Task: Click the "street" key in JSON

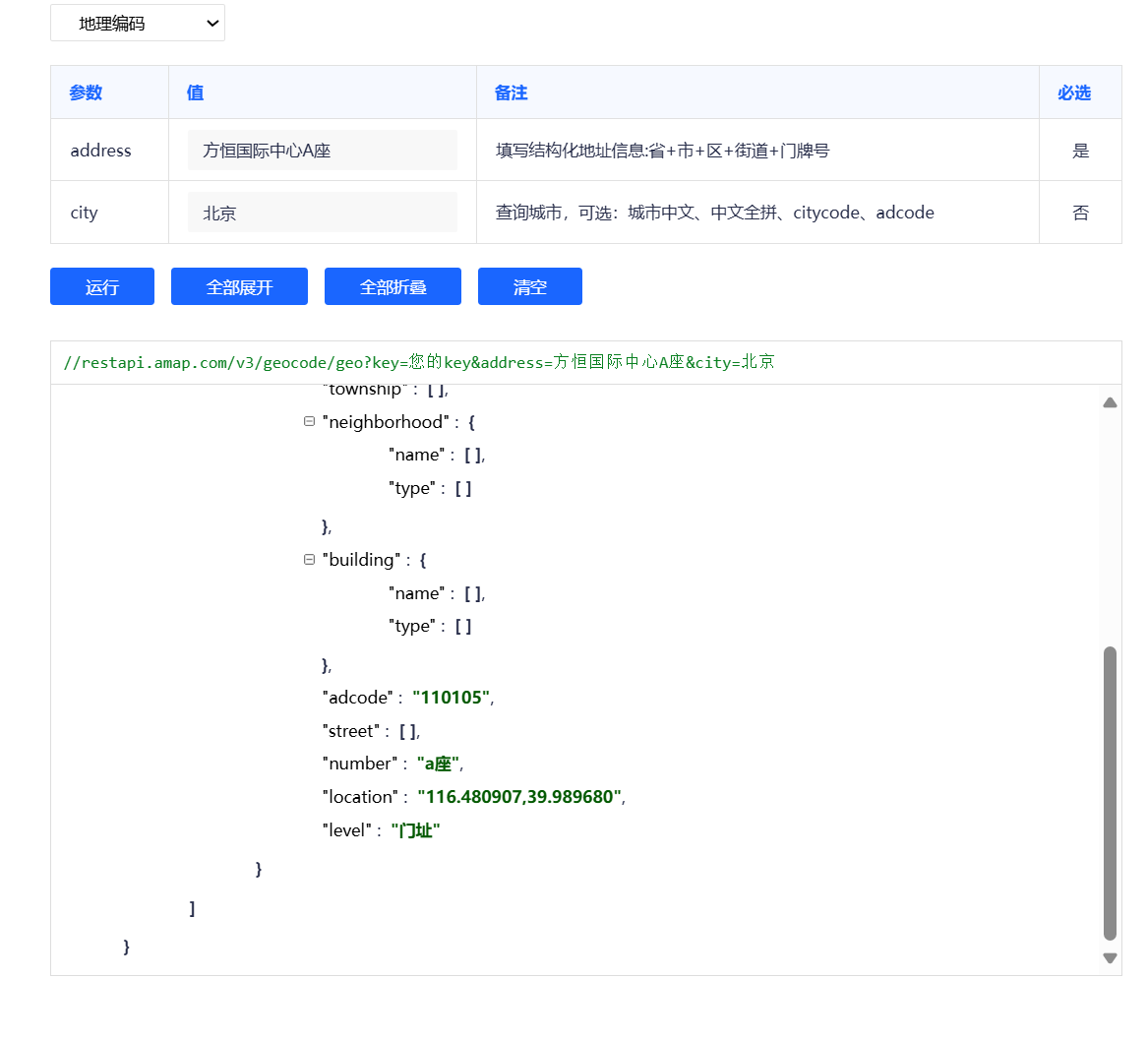Action: click(x=351, y=731)
